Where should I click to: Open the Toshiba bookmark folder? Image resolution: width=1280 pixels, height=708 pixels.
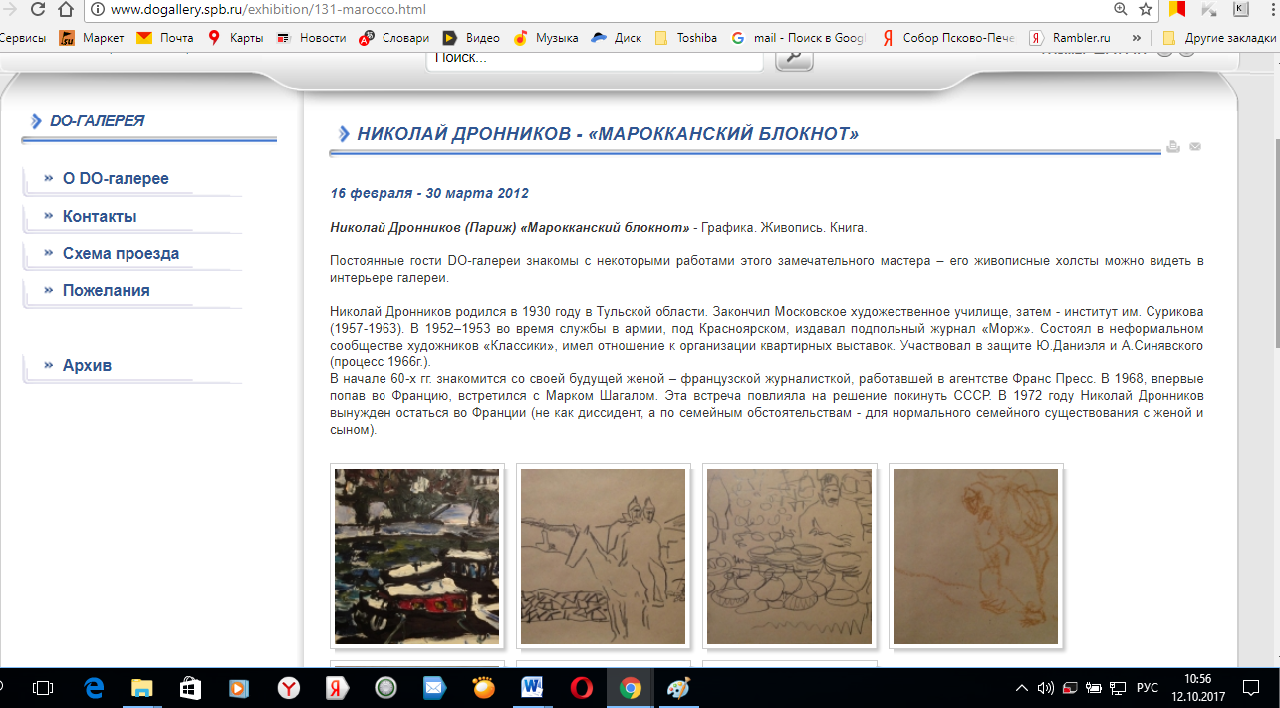click(686, 38)
